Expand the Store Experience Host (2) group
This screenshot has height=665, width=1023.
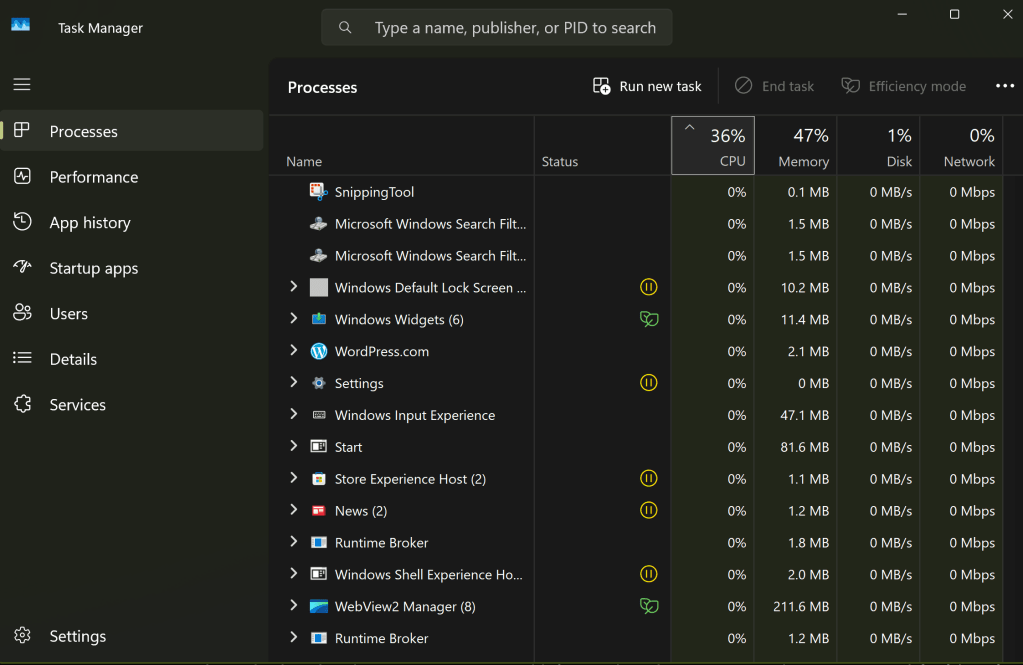point(293,478)
